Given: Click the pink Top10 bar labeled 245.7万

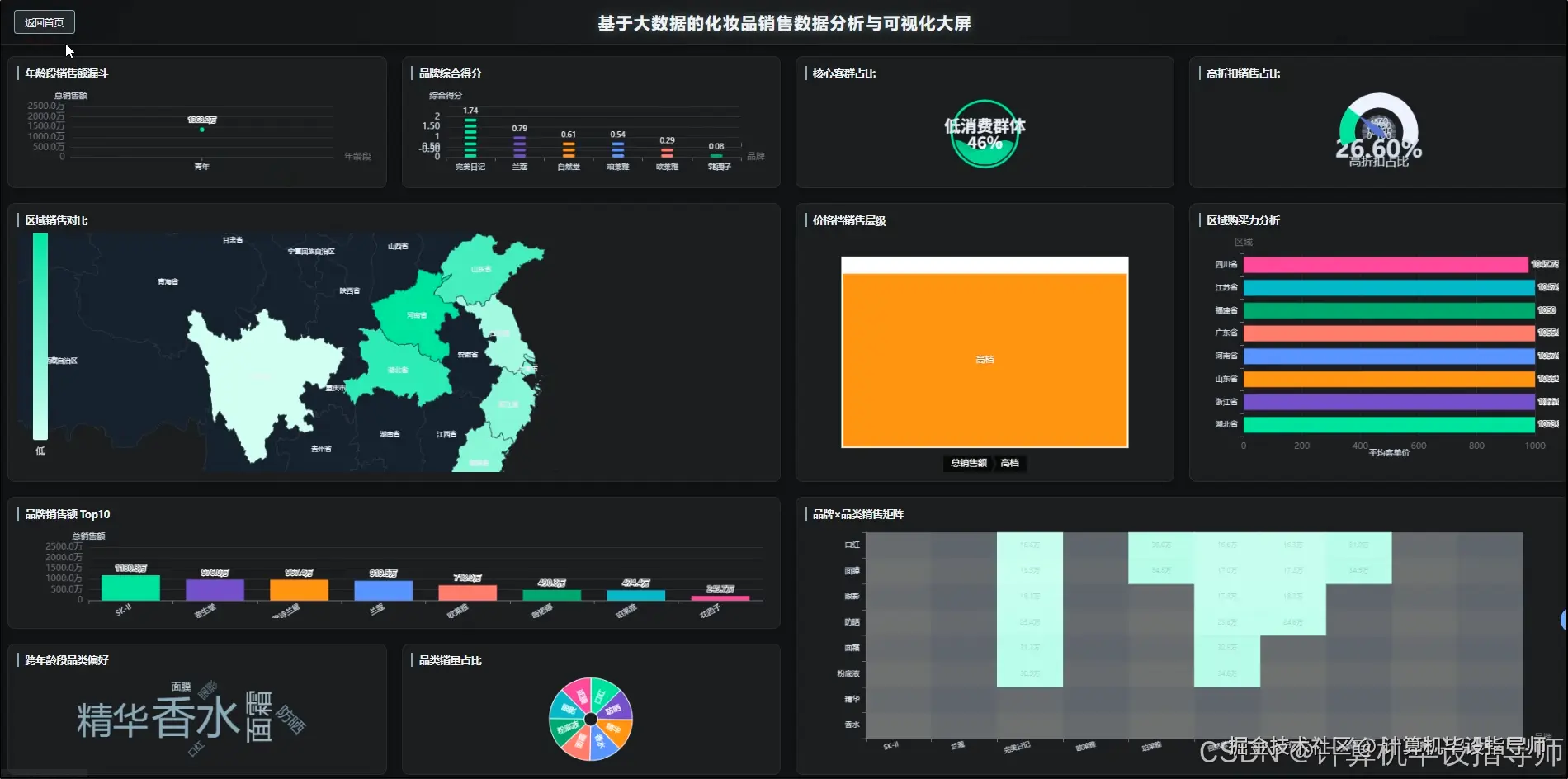Looking at the screenshot, I should coord(720,597).
